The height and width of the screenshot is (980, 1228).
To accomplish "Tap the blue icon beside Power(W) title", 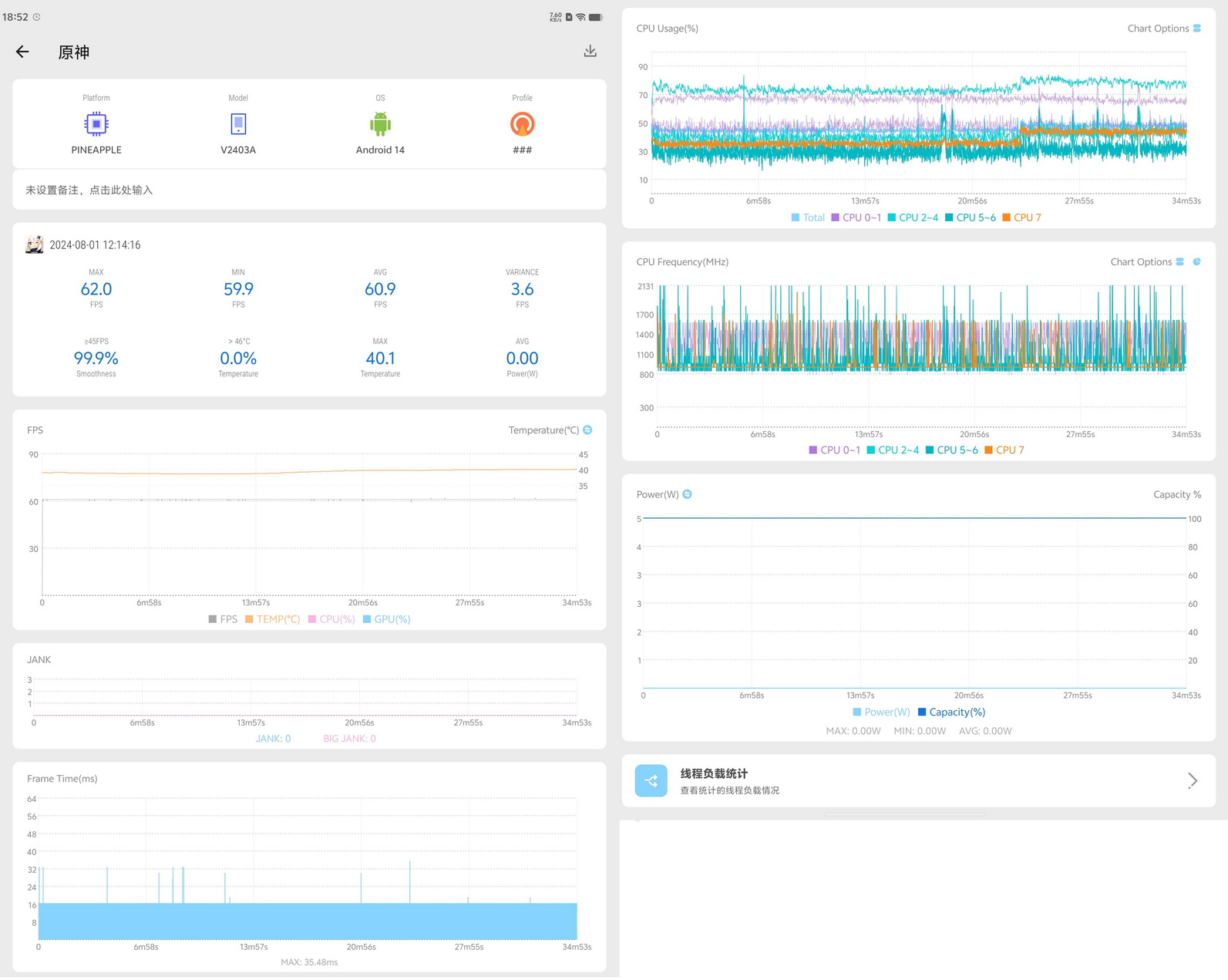I will click(687, 494).
